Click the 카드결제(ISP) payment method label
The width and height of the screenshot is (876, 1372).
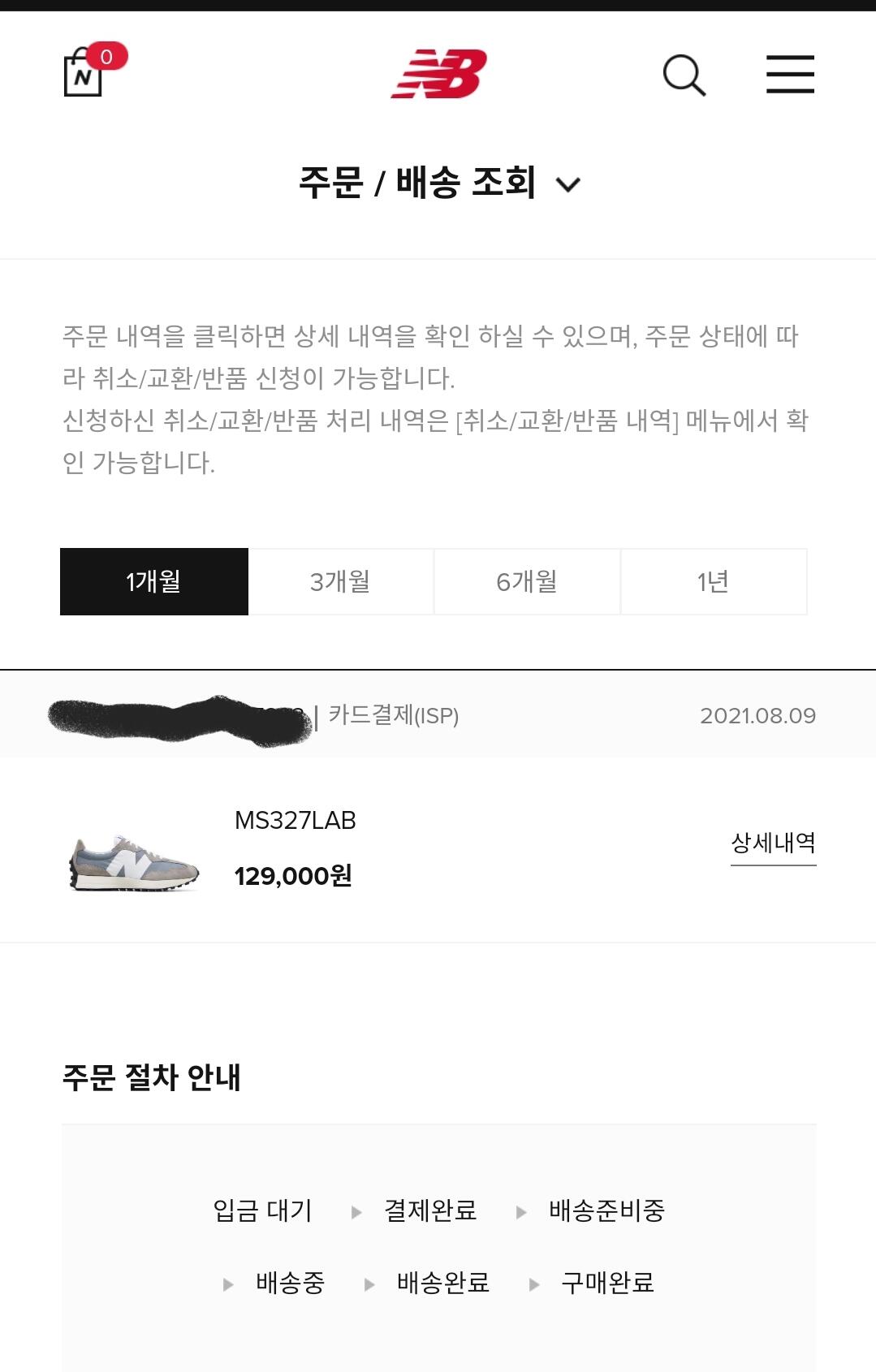tap(394, 715)
